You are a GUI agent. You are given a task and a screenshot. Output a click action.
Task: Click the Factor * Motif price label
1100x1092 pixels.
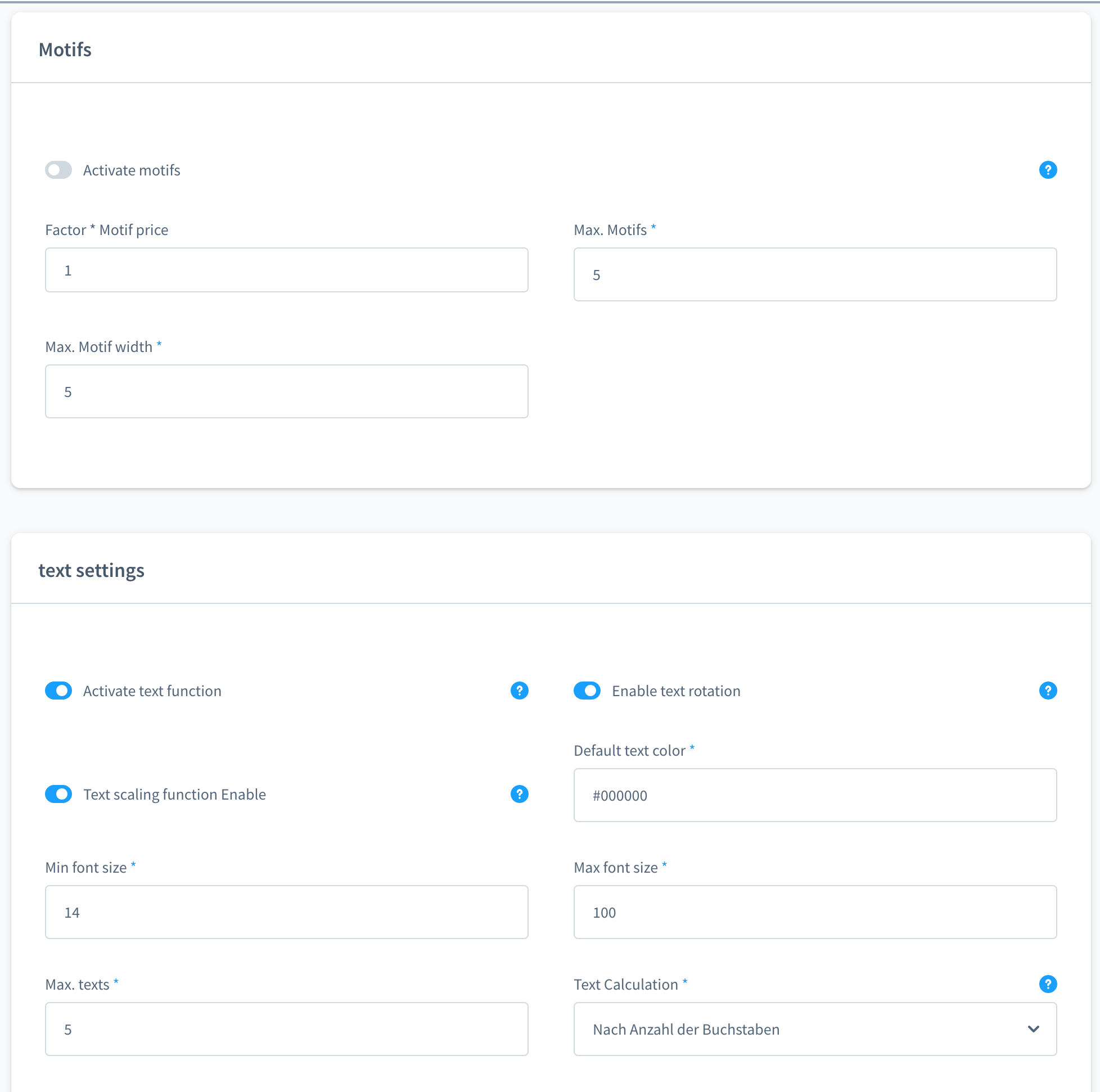(106, 230)
